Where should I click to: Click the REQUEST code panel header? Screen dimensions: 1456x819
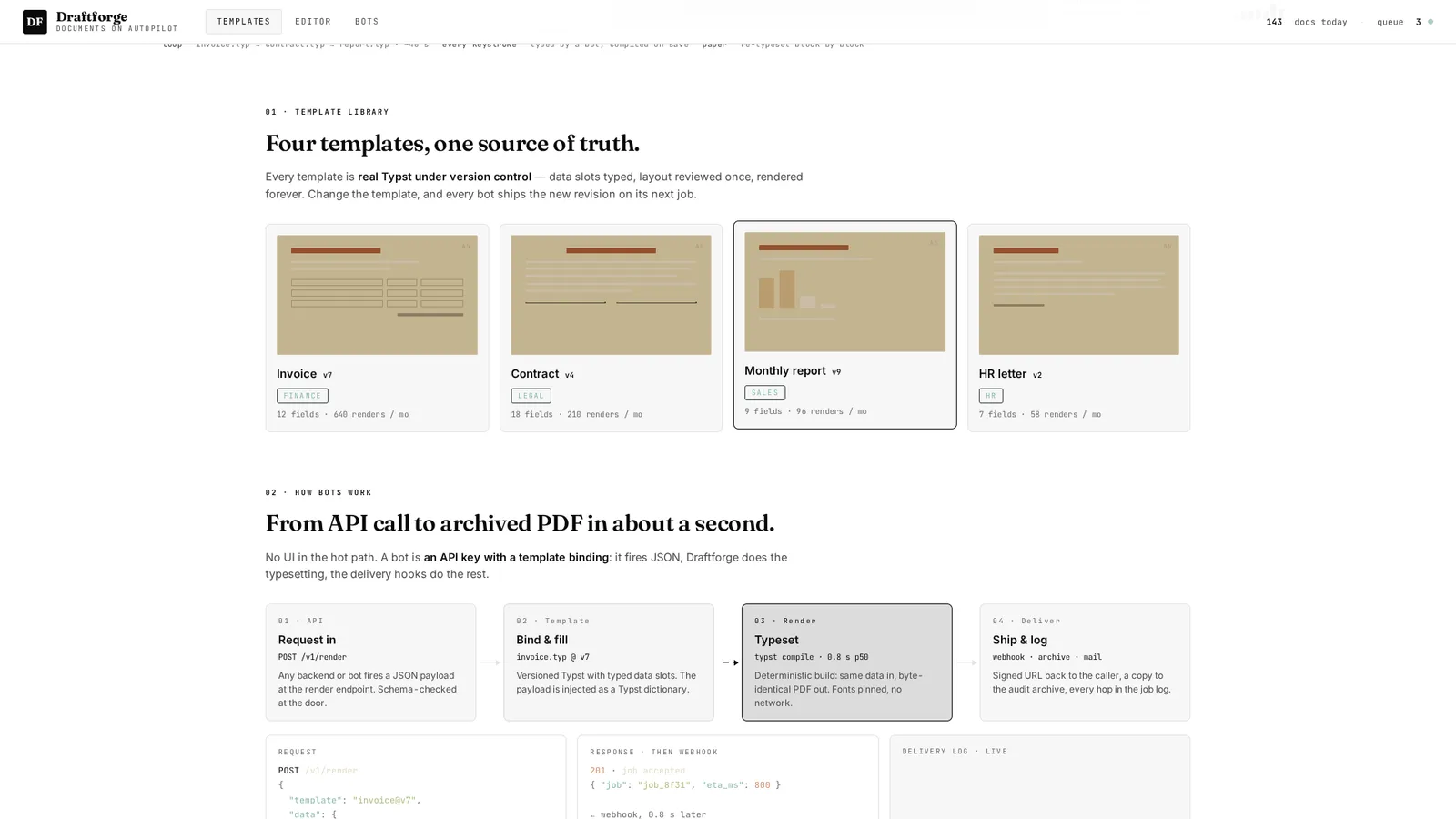click(298, 753)
